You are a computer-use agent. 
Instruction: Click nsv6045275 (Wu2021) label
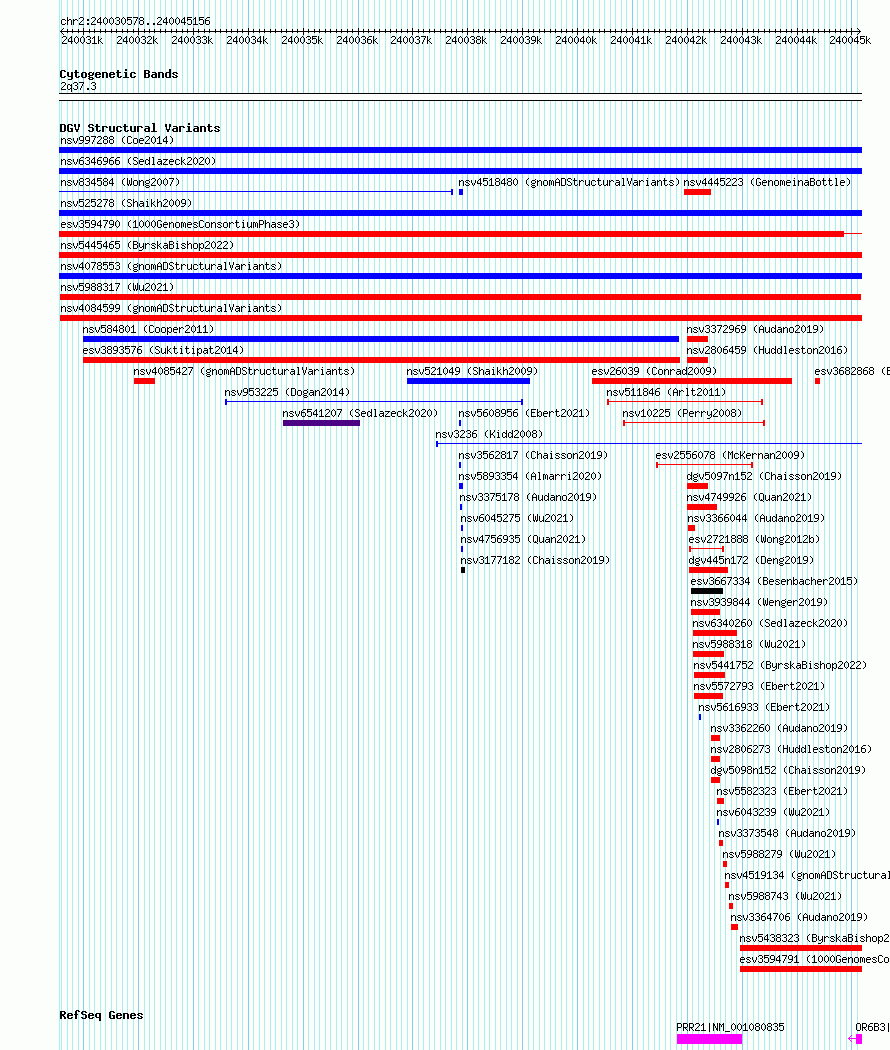point(517,518)
